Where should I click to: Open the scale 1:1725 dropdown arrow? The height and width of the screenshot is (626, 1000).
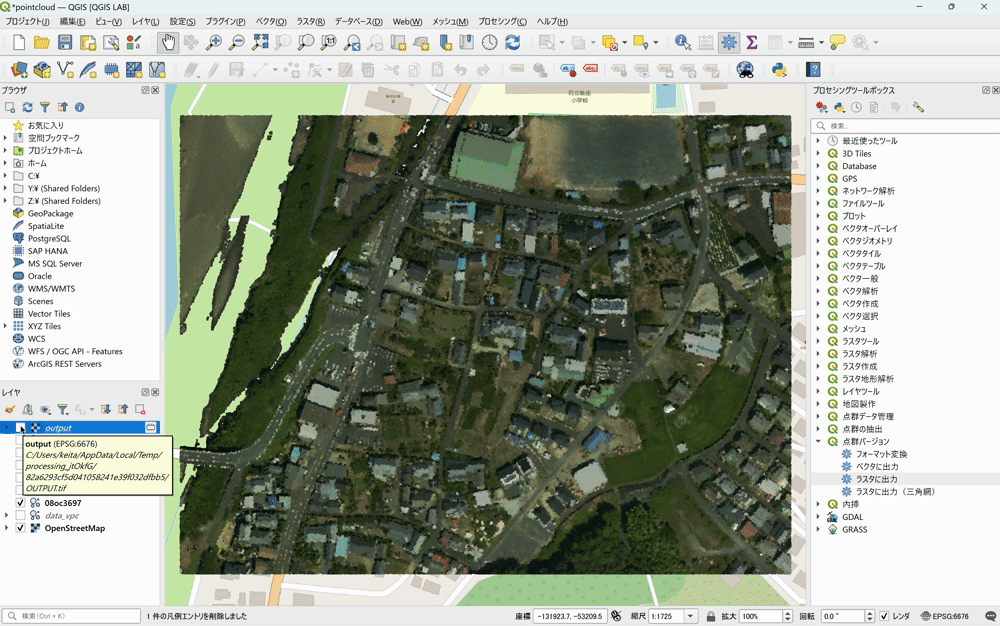click(690, 616)
